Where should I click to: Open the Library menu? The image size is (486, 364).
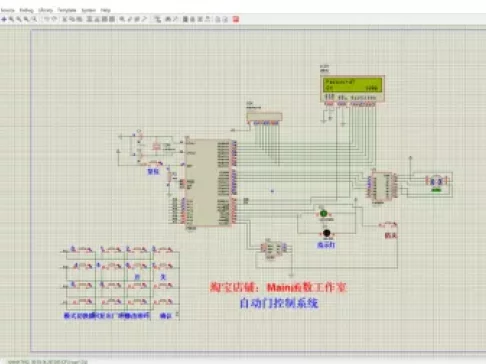[x=45, y=10]
